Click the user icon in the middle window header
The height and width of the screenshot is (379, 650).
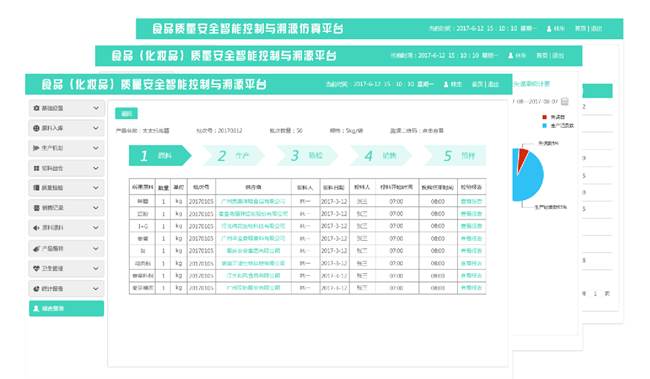(511, 55)
